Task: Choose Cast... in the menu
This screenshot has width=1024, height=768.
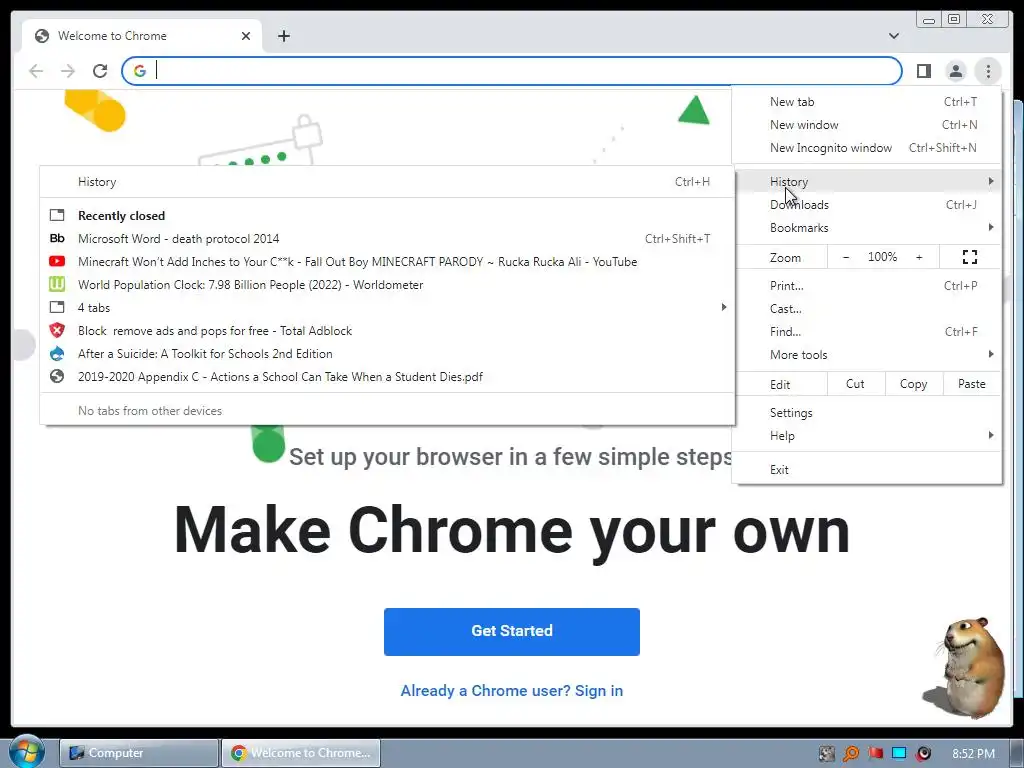Action: coord(867,308)
